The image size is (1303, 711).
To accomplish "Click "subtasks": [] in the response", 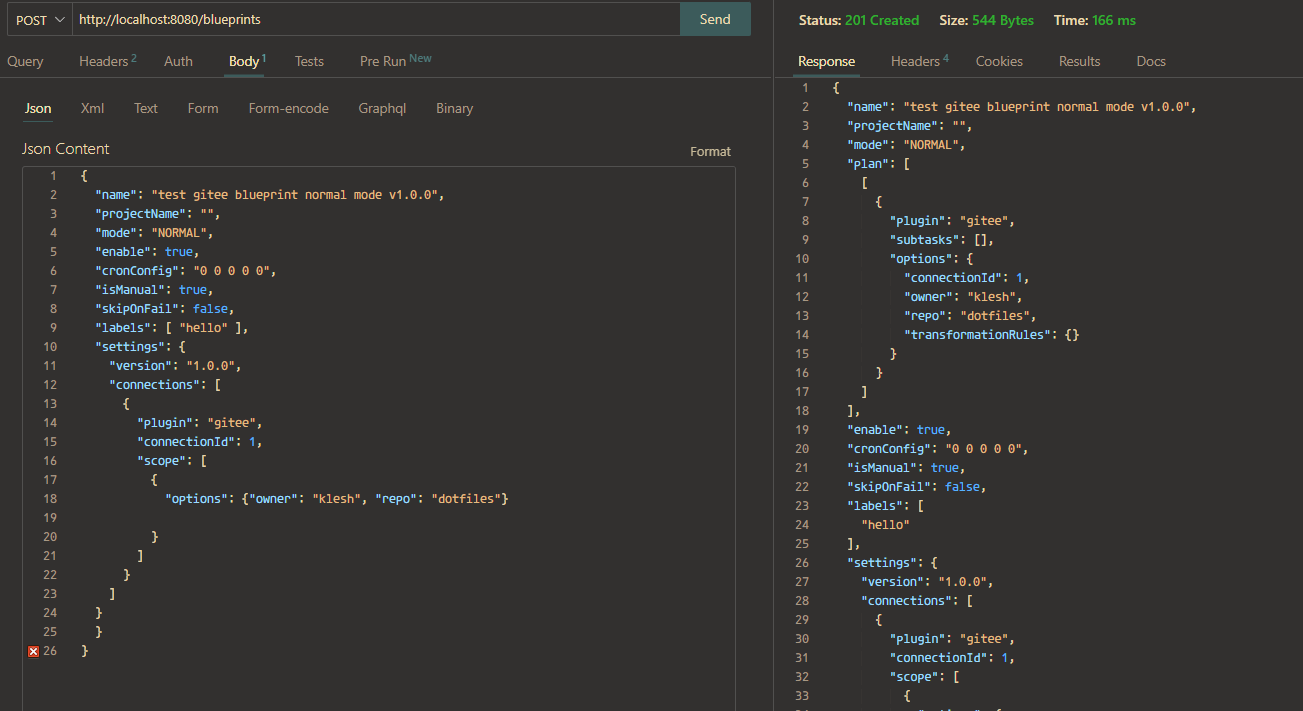I will pyautogui.click(x=942, y=240).
